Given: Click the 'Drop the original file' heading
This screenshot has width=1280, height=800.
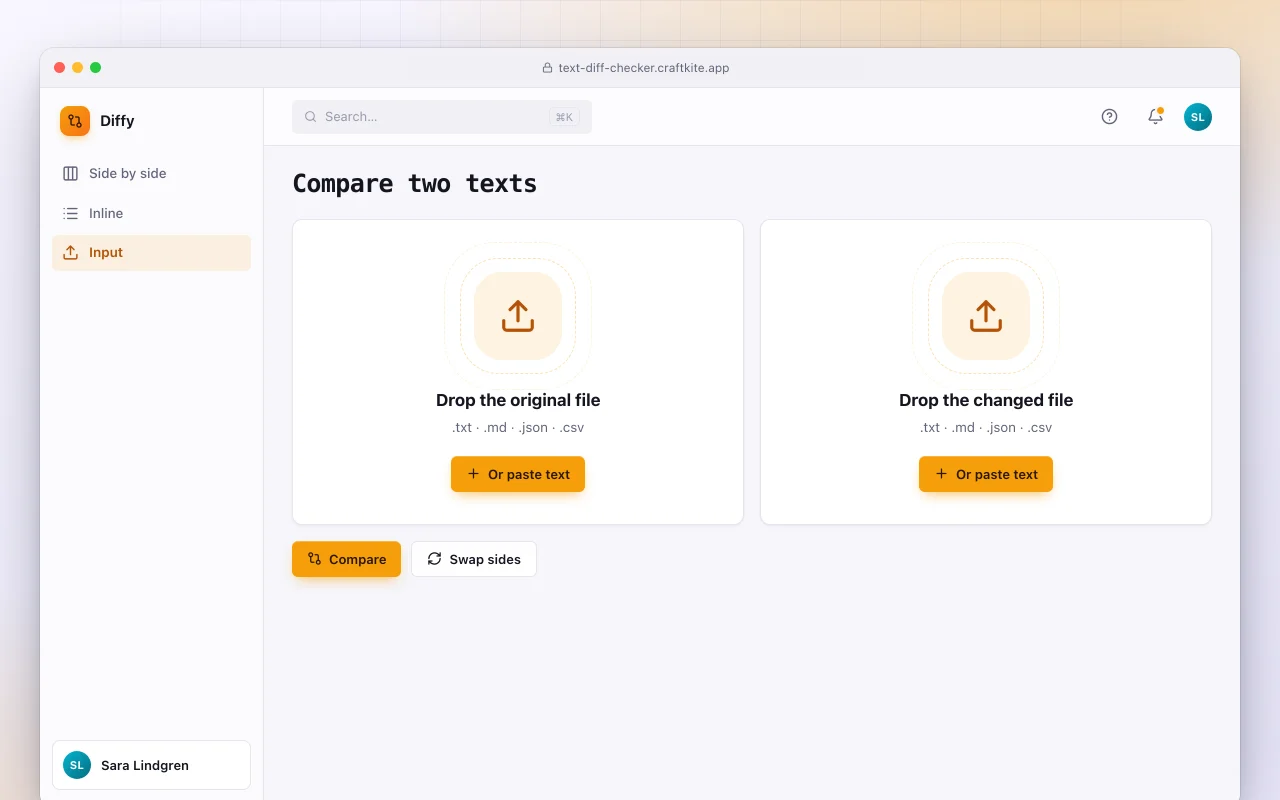Looking at the screenshot, I should pyautogui.click(x=518, y=400).
